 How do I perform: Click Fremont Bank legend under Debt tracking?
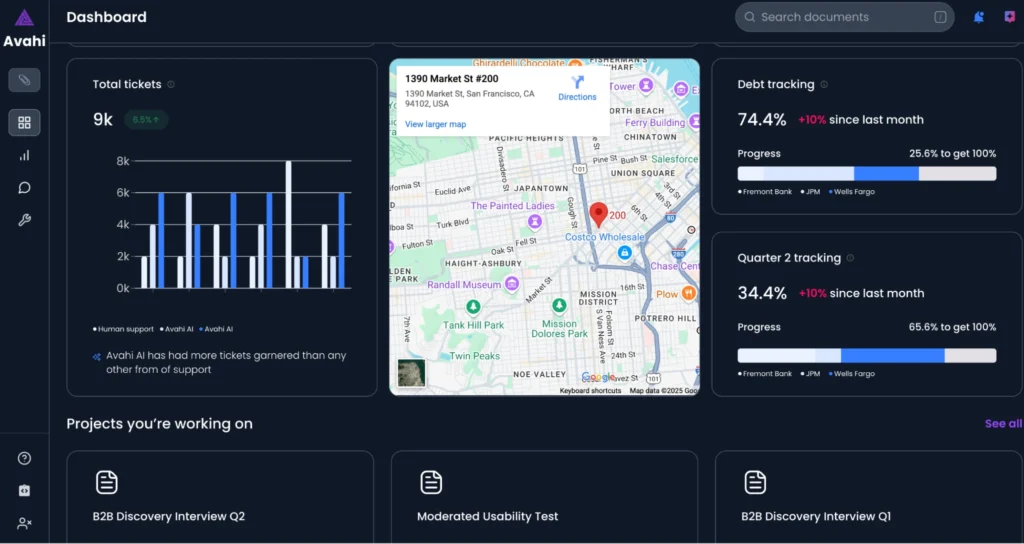[x=765, y=192]
